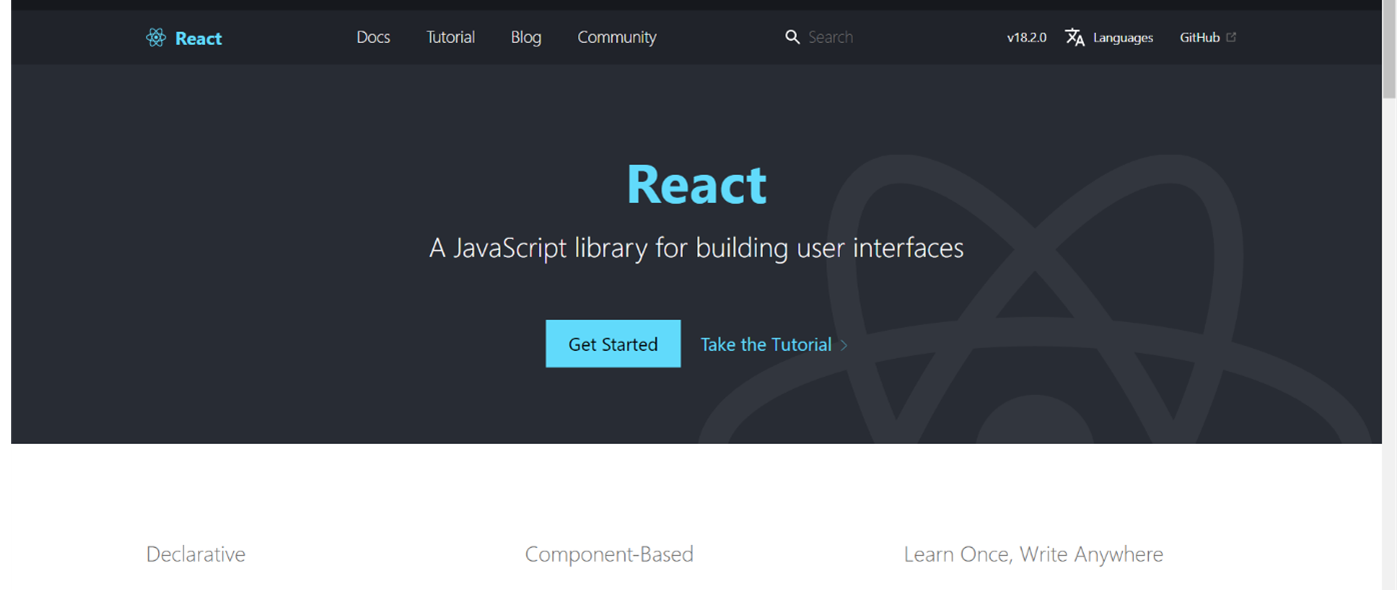Open the Docs navigation item
Image resolution: width=1397 pixels, height=590 pixels.
pos(373,37)
